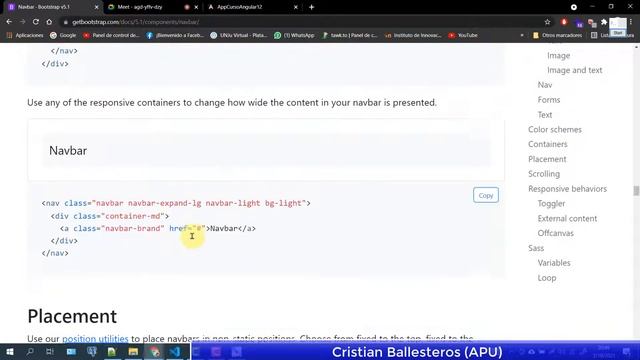Open the Panel de control bookmark
The image size is (640, 360).
tap(111, 36)
